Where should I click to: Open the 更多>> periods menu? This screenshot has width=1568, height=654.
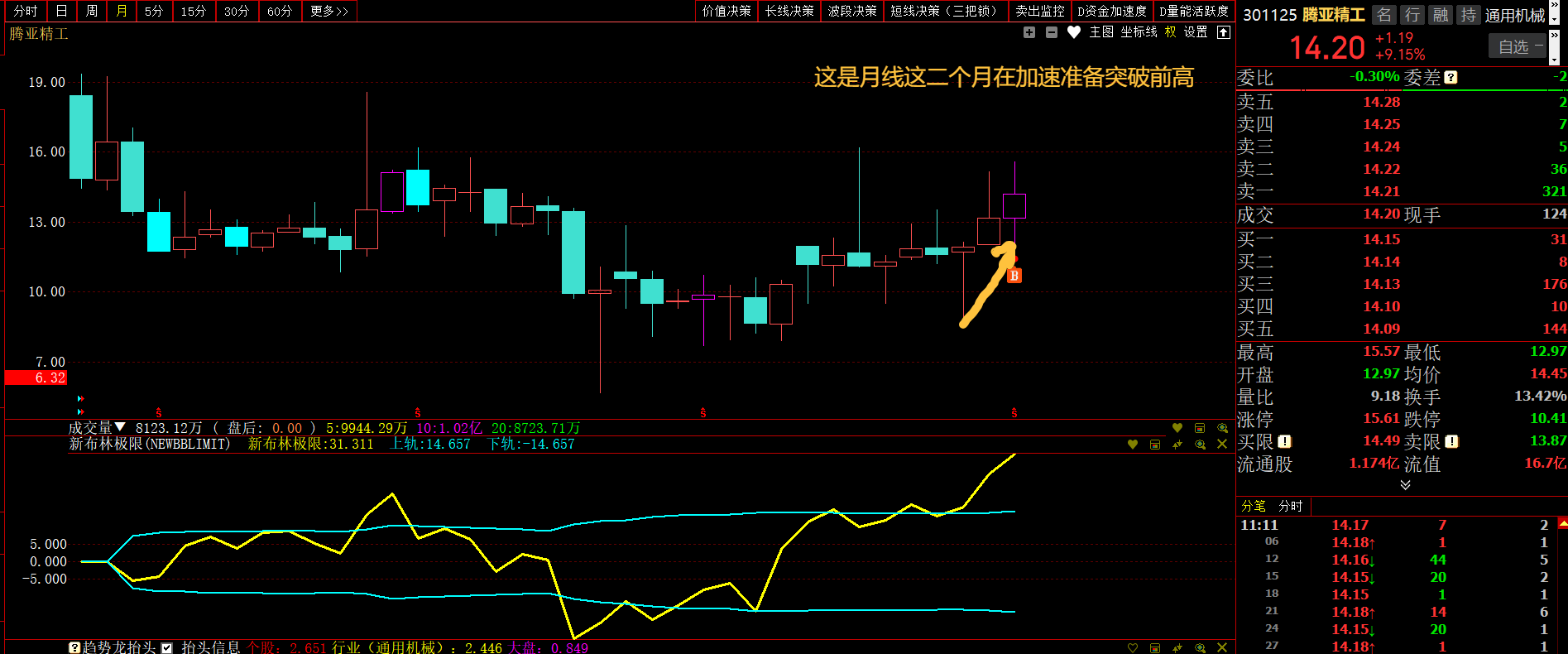tap(329, 12)
